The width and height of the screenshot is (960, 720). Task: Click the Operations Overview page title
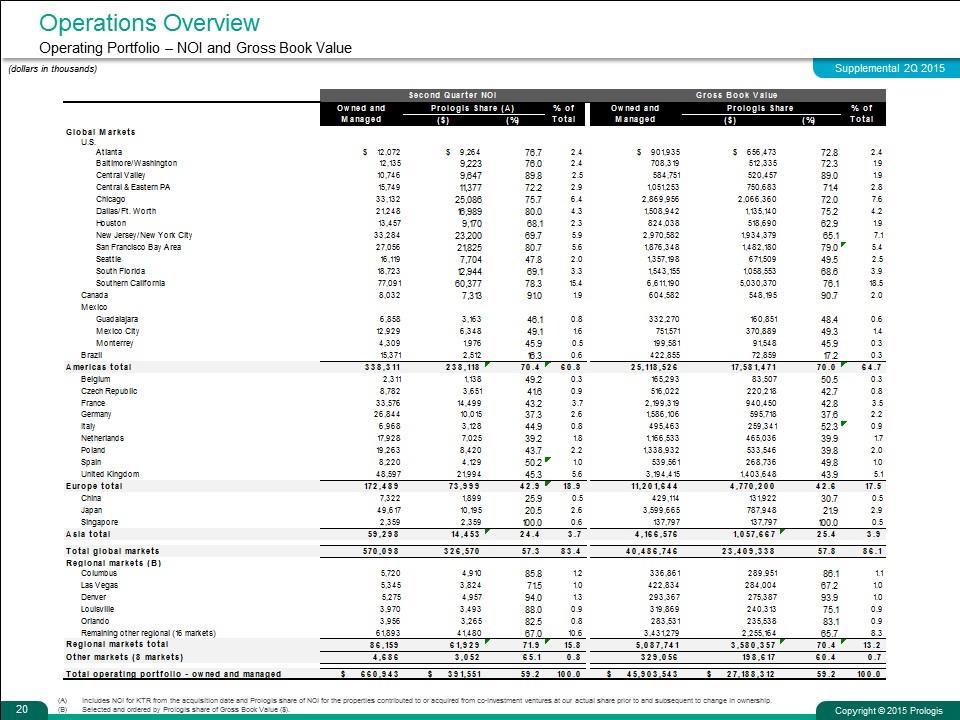[149, 23]
